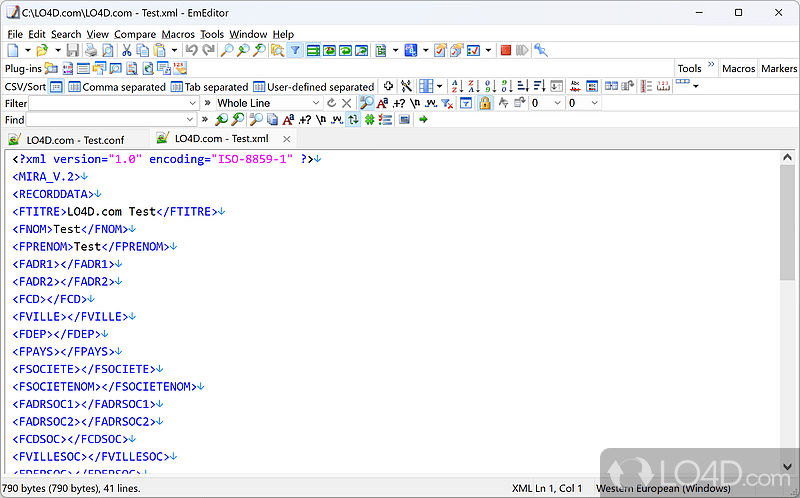Viewport: 800px width, 498px height.
Task: Open the Whole Line column dropdown
Action: (x=316, y=103)
